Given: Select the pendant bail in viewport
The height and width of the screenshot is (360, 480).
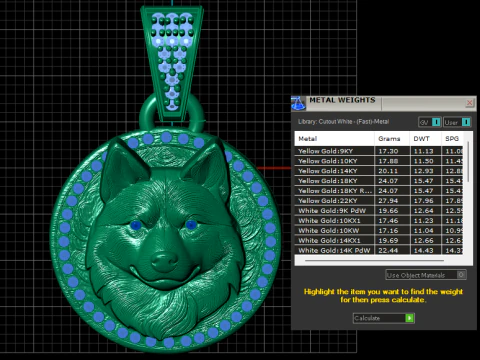Looking at the screenshot, I should point(172,62).
